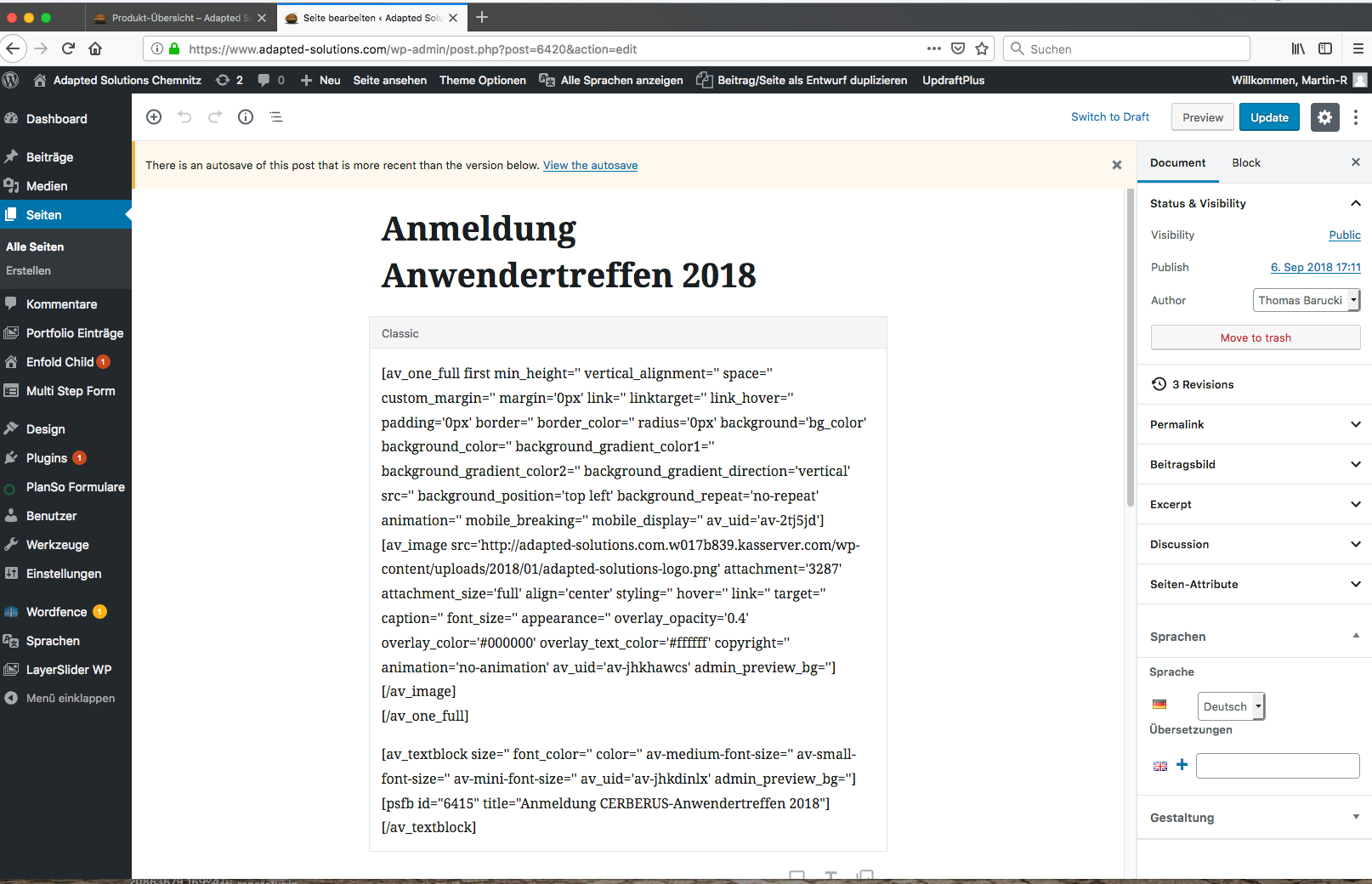This screenshot has height=884, width=1372.
Task: Expand the Excerpt panel
Action: click(1254, 504)
